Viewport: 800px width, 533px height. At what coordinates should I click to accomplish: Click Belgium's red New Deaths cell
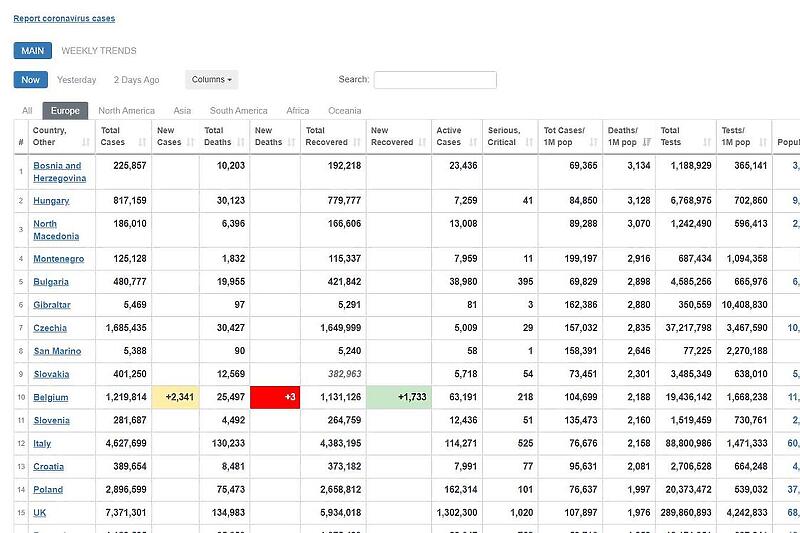click(x=275, y=397)
